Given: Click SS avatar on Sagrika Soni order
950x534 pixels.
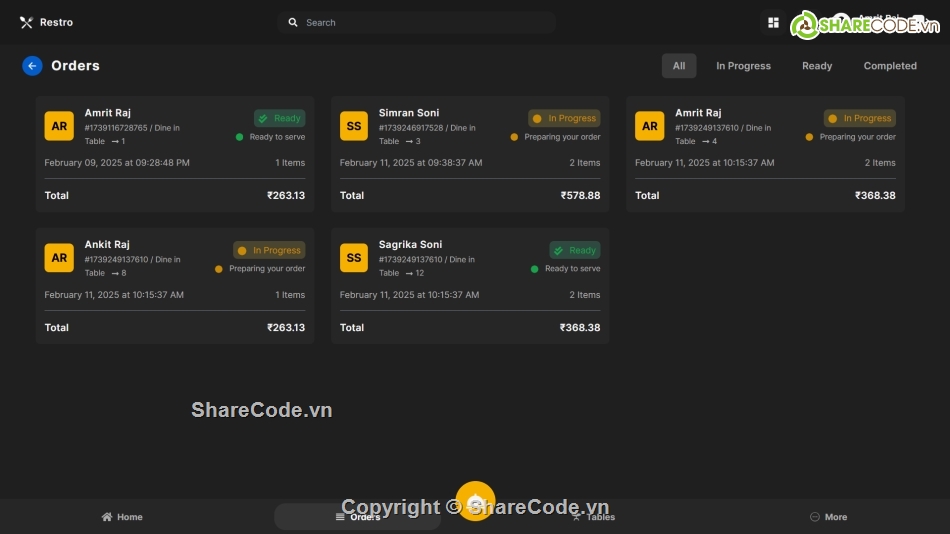Looking at the screenshot, I should click(354, 258).
